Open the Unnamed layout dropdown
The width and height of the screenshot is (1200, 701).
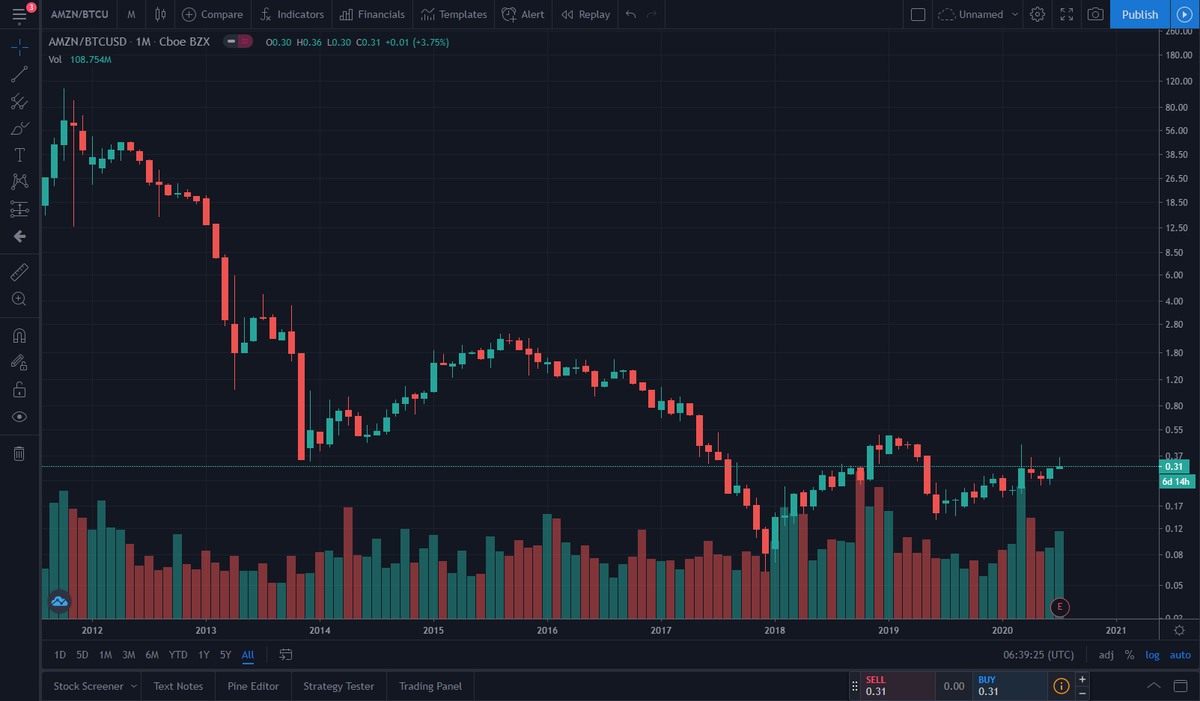point(978,14)
